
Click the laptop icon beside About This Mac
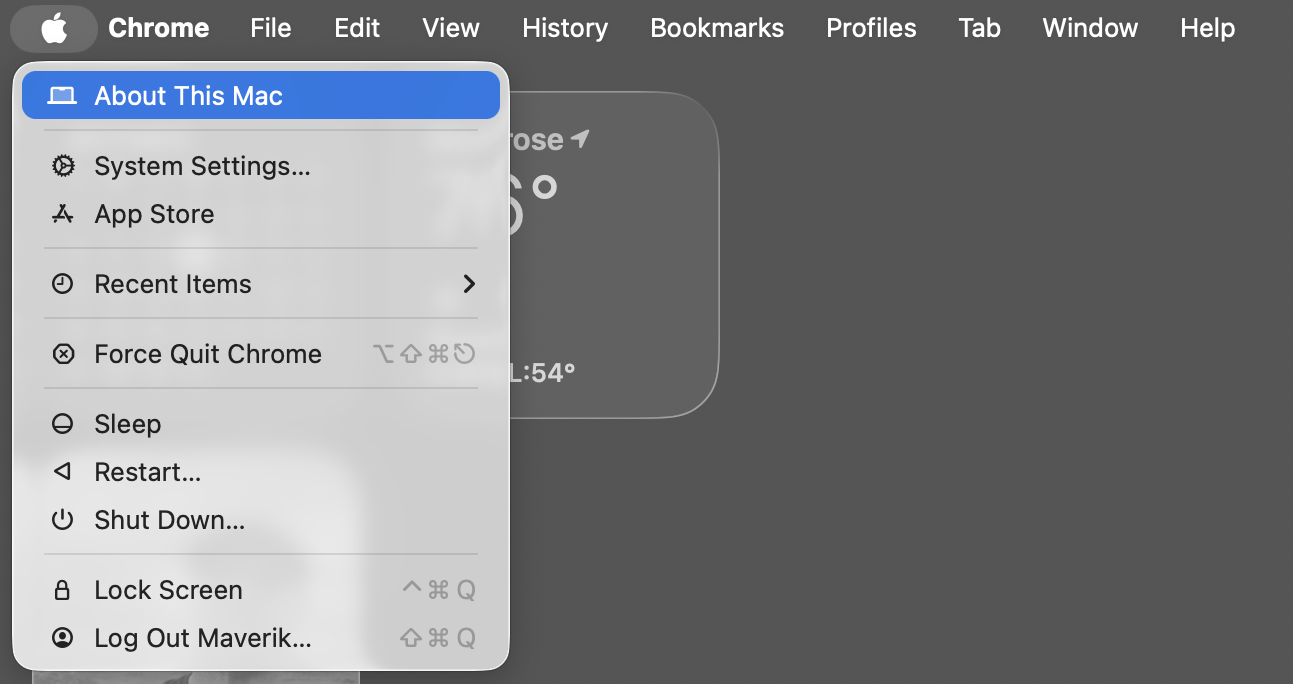62,96
